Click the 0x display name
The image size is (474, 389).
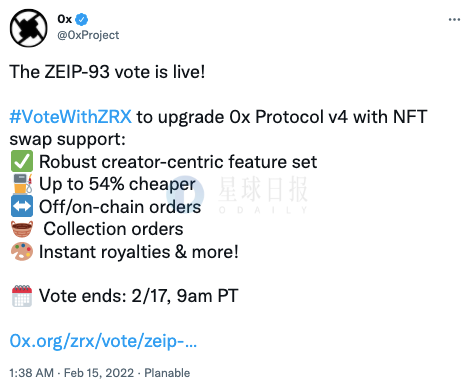pos(64,19)
